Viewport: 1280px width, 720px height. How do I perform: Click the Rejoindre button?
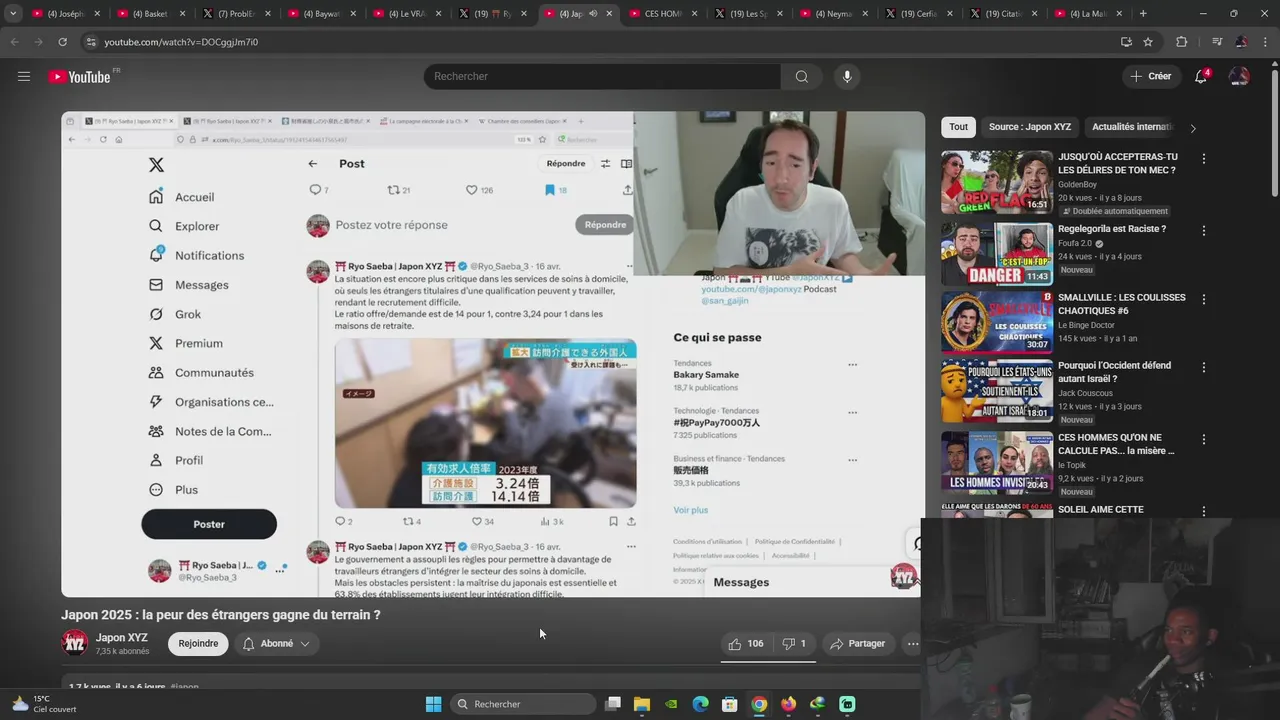(x=198, y=644)
